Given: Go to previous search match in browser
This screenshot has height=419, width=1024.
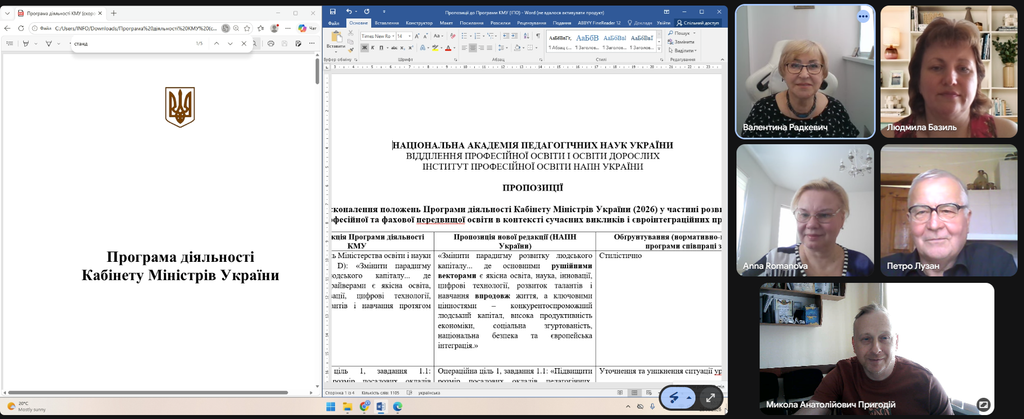Looking at the screenshot, I should [216, 44].
